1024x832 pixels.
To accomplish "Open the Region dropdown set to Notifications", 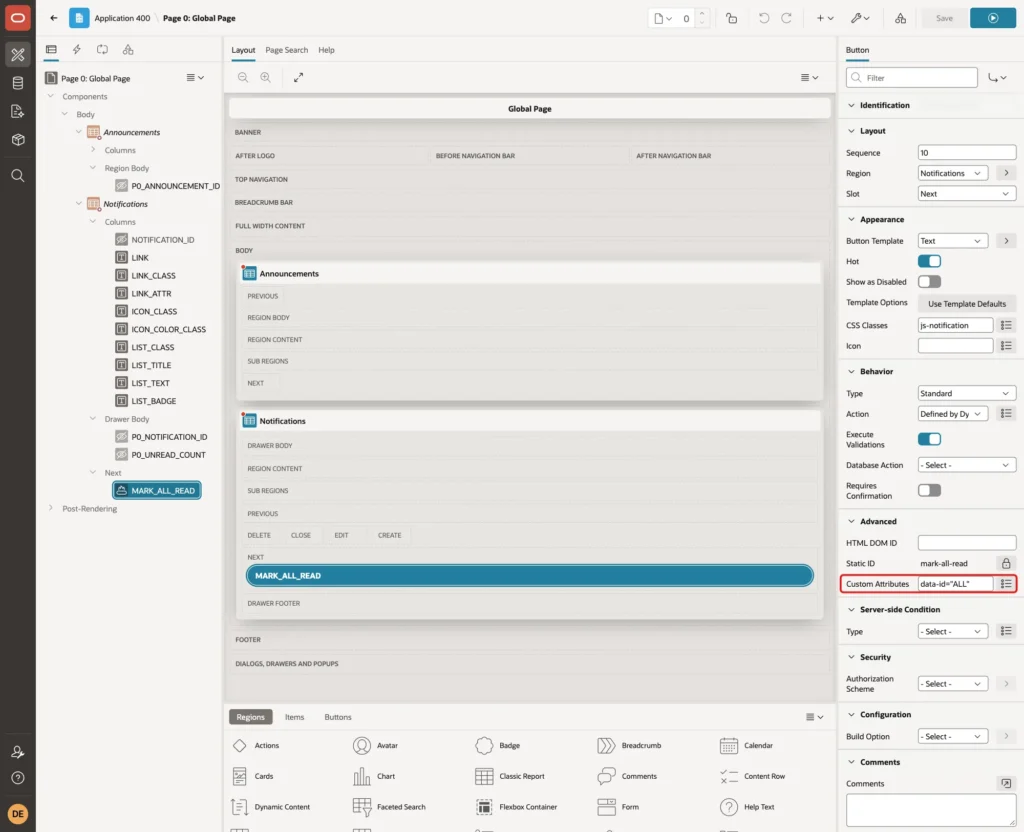I will coord(953,173).
